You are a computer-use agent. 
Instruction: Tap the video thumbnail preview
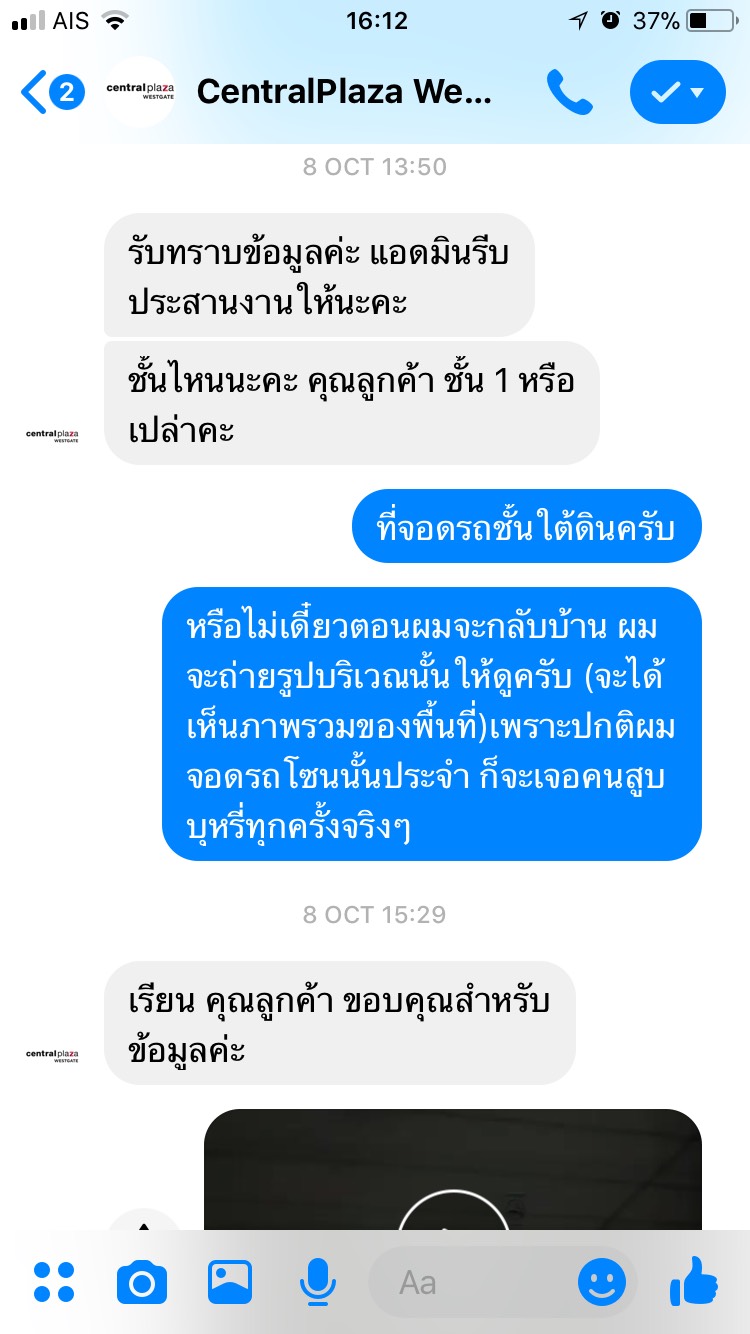[453, 1170]
